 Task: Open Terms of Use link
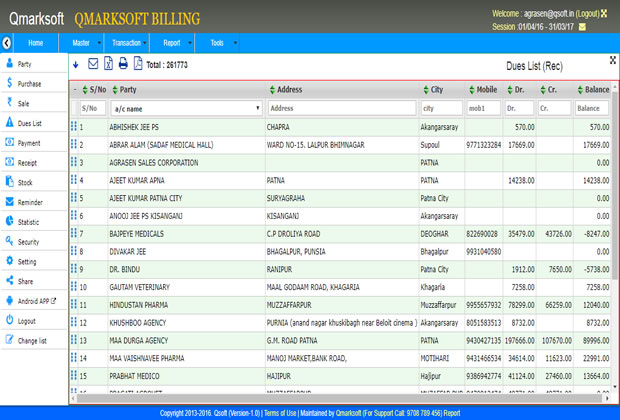pyautogui.click(x=280, y=413)
